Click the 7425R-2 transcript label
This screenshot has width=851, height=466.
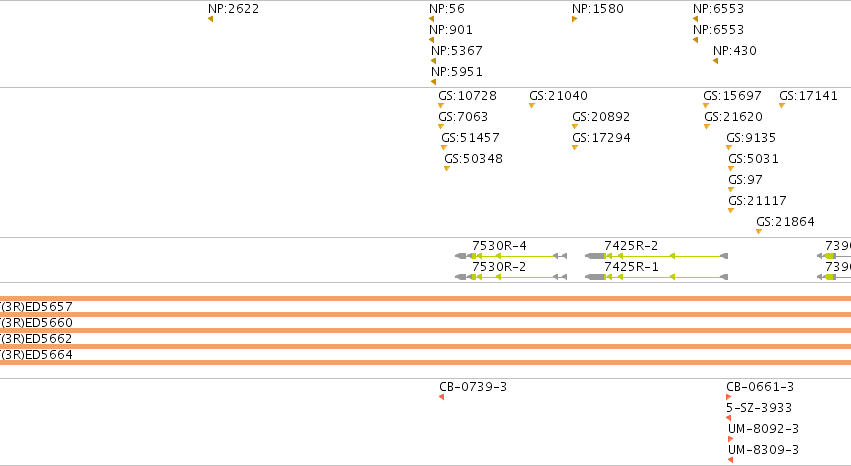point(631,246)
